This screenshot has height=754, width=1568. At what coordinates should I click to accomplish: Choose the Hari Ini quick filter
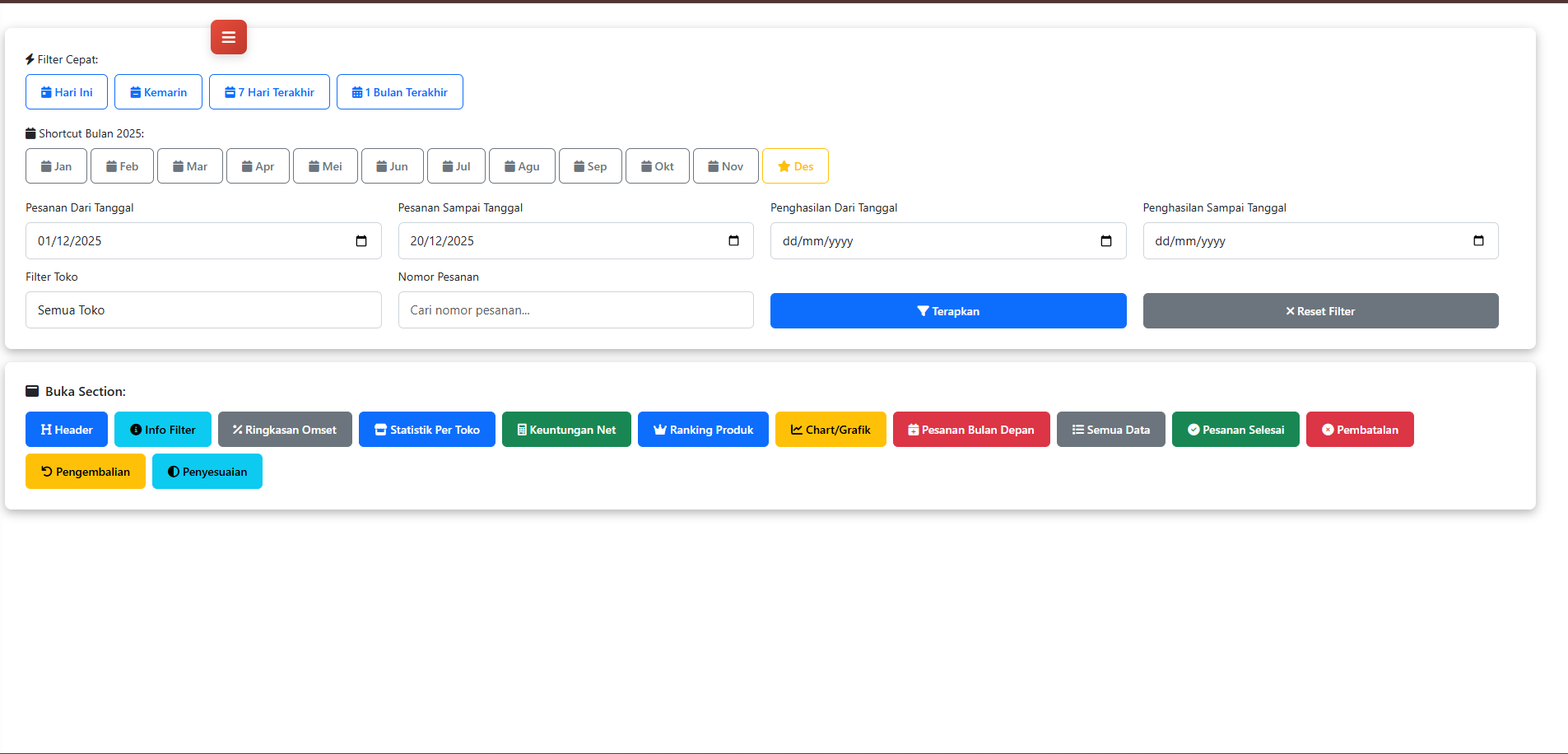(67, 92)
